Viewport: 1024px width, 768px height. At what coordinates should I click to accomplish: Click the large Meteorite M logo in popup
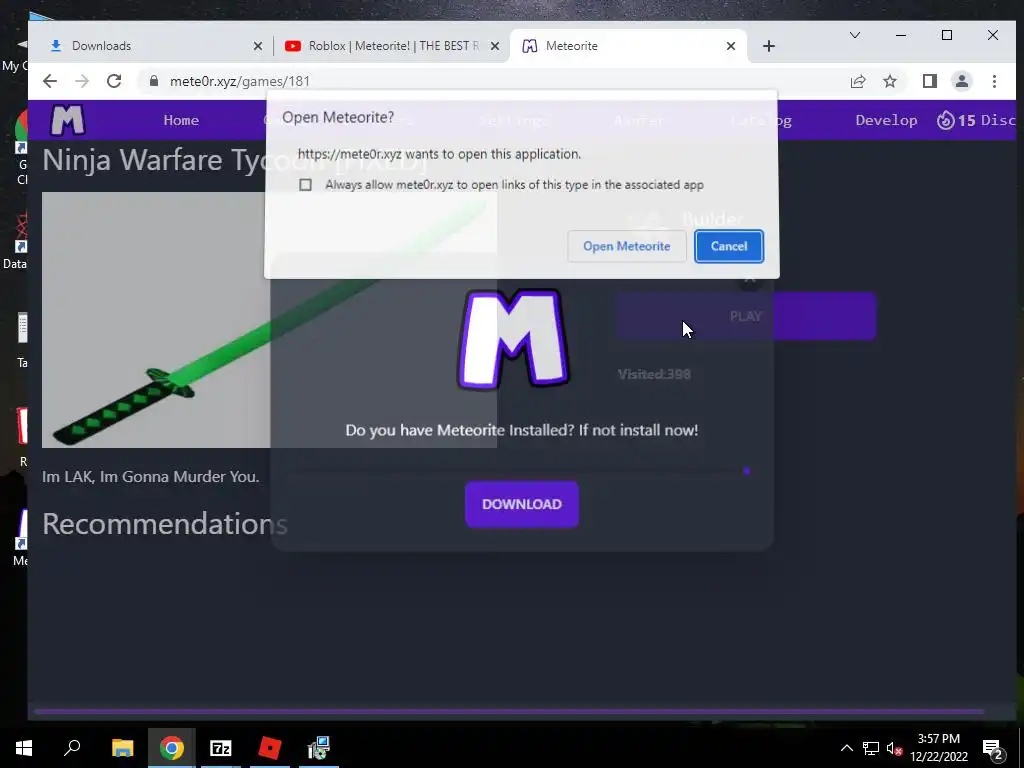point(514,340)
